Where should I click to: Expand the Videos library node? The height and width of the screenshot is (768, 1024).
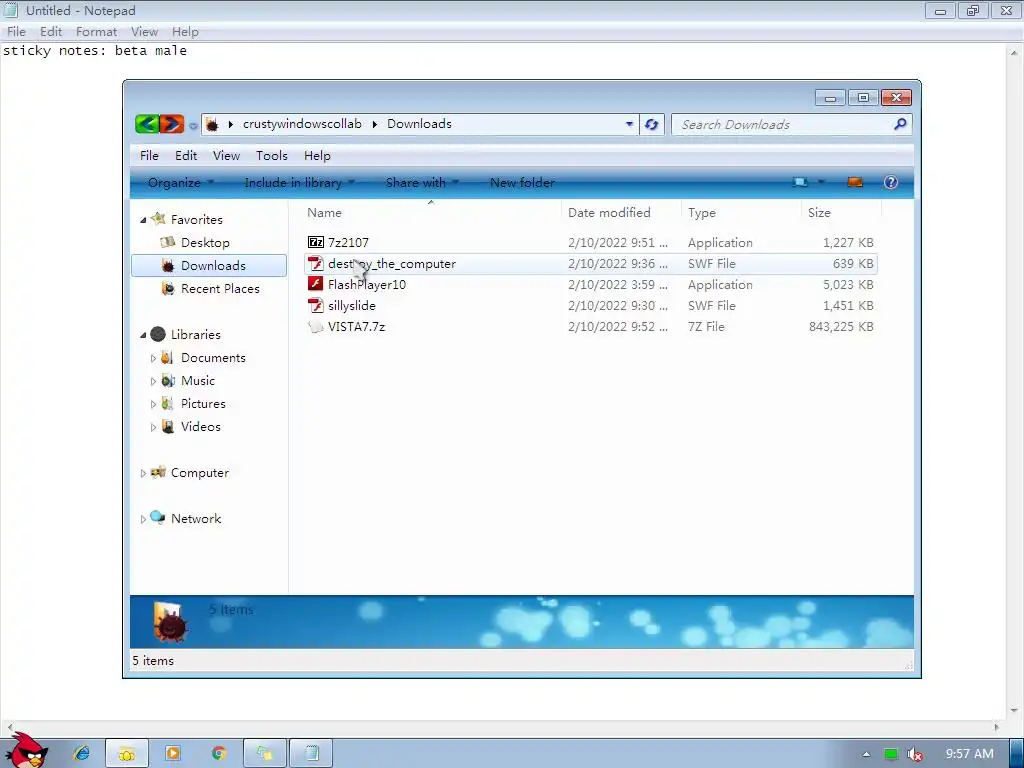[x=153, y=427]
